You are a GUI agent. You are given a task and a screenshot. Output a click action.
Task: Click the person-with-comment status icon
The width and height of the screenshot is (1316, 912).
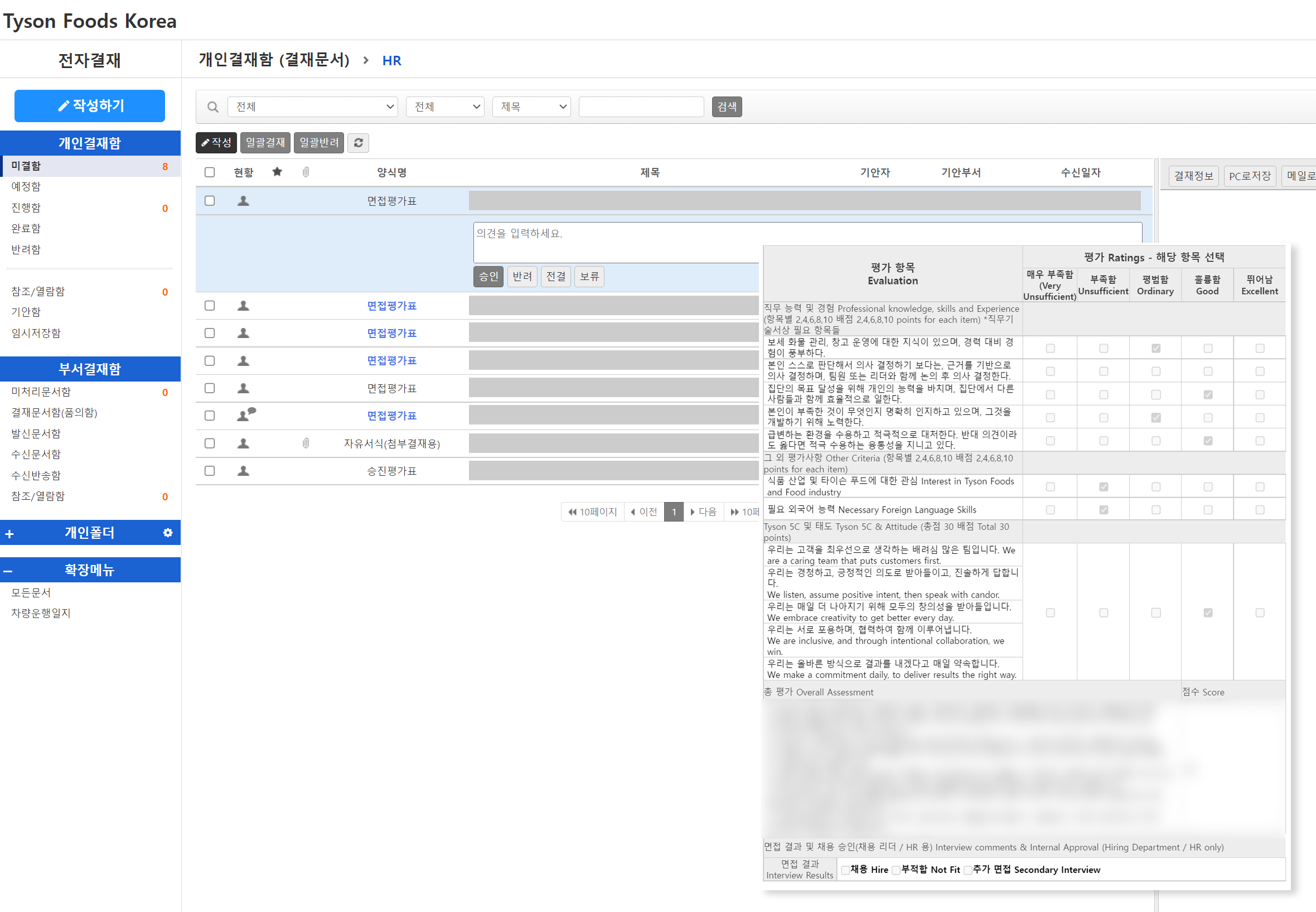coord(245,415)
